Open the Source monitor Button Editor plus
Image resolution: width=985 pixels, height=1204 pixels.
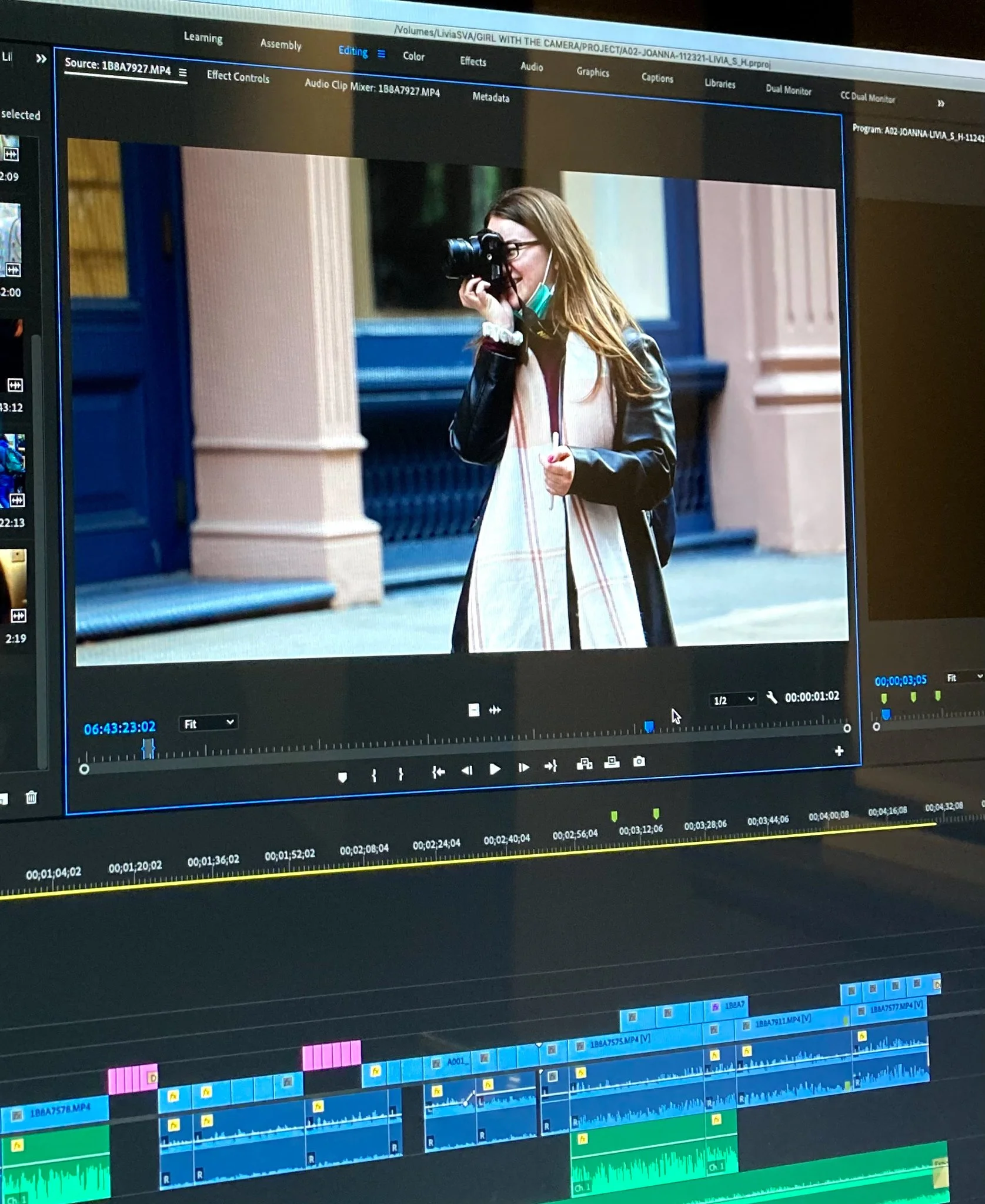click(x=839, y=751)
